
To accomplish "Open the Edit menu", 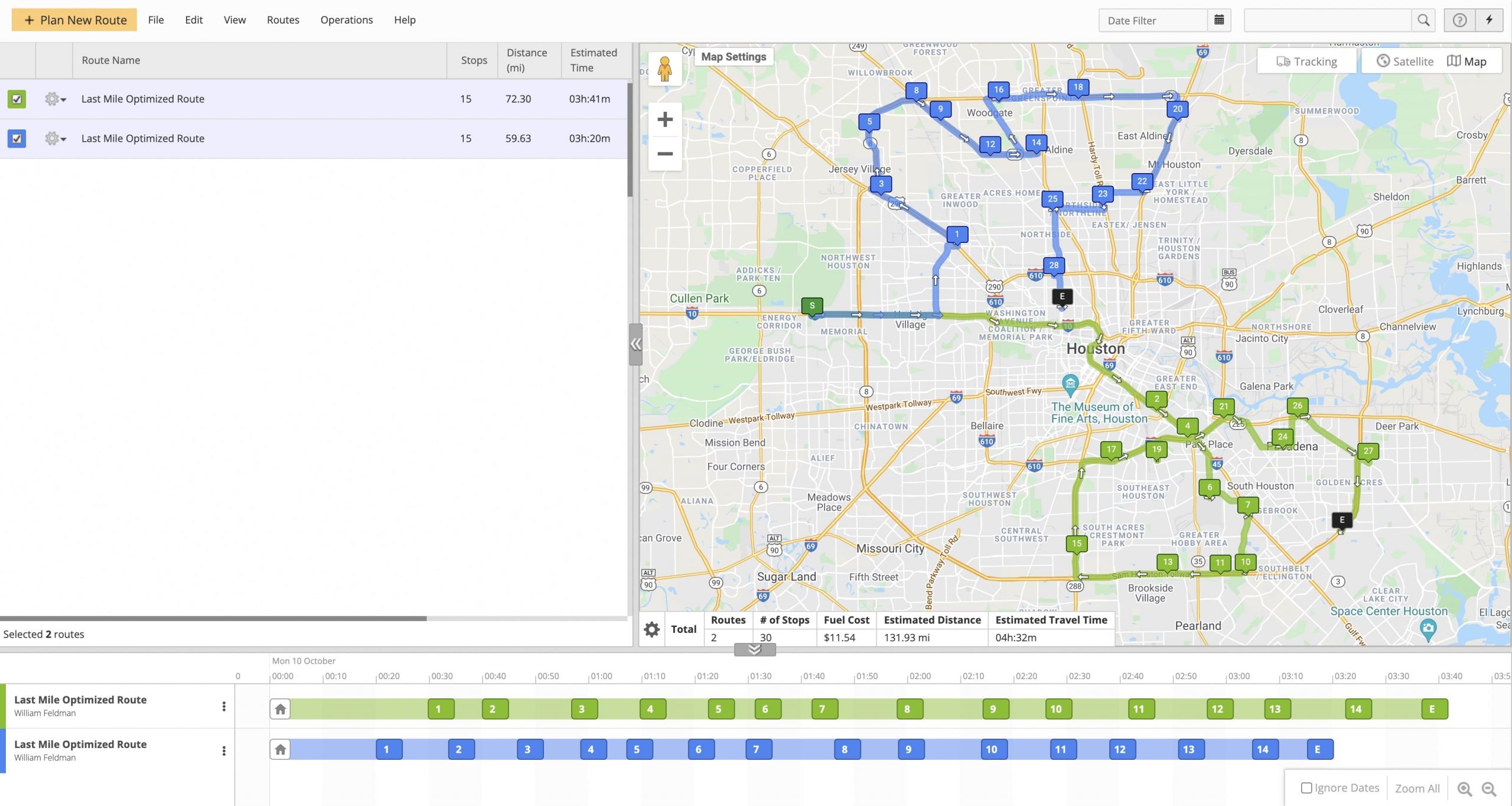I will (x=194, y=19).
